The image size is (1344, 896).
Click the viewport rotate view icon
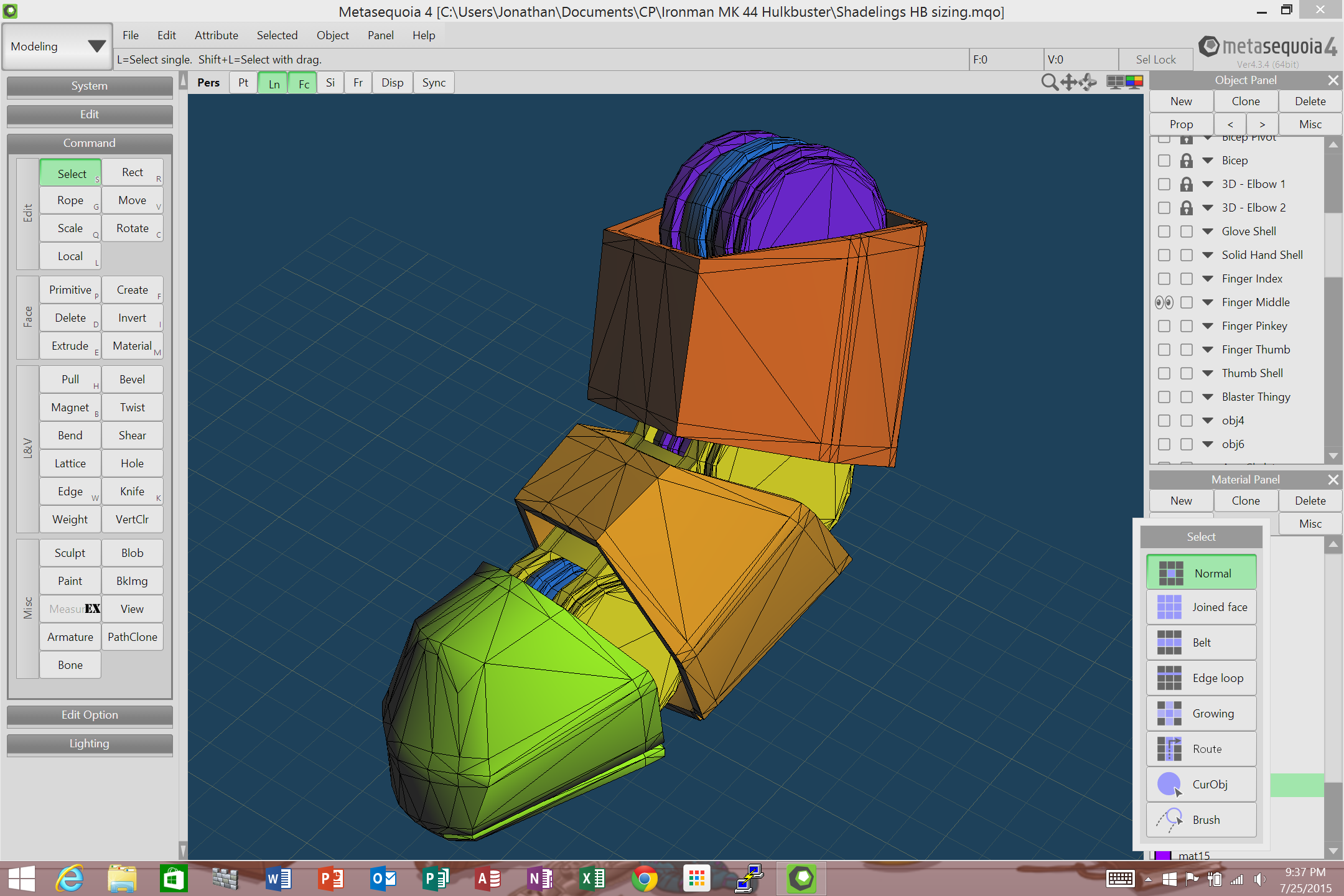click(1088, 82)
